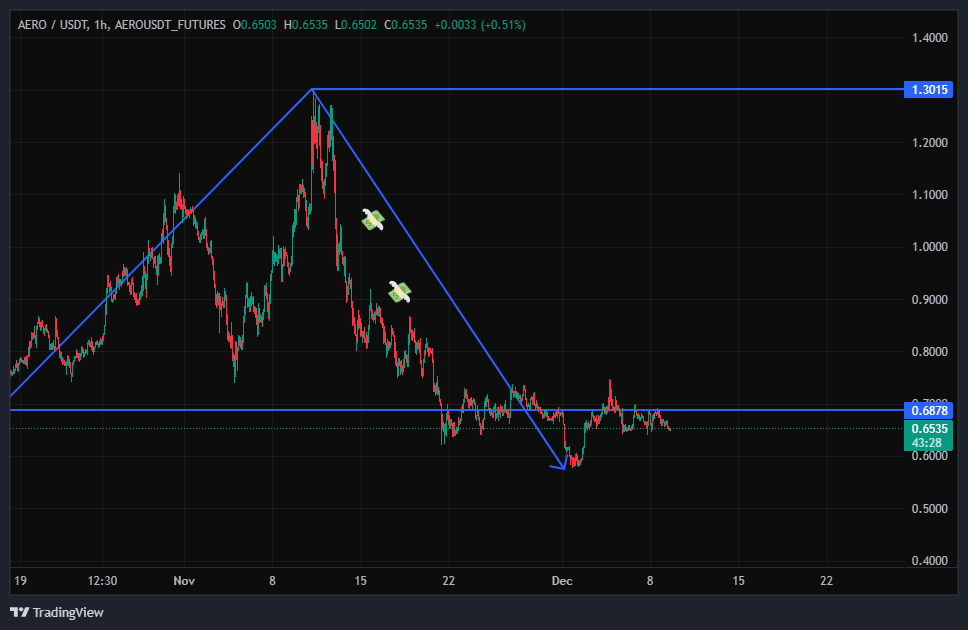The image size is (968, 630).
Task: Click the upper money-with-wings emoji icon
Action: click(x=373, y=220)
